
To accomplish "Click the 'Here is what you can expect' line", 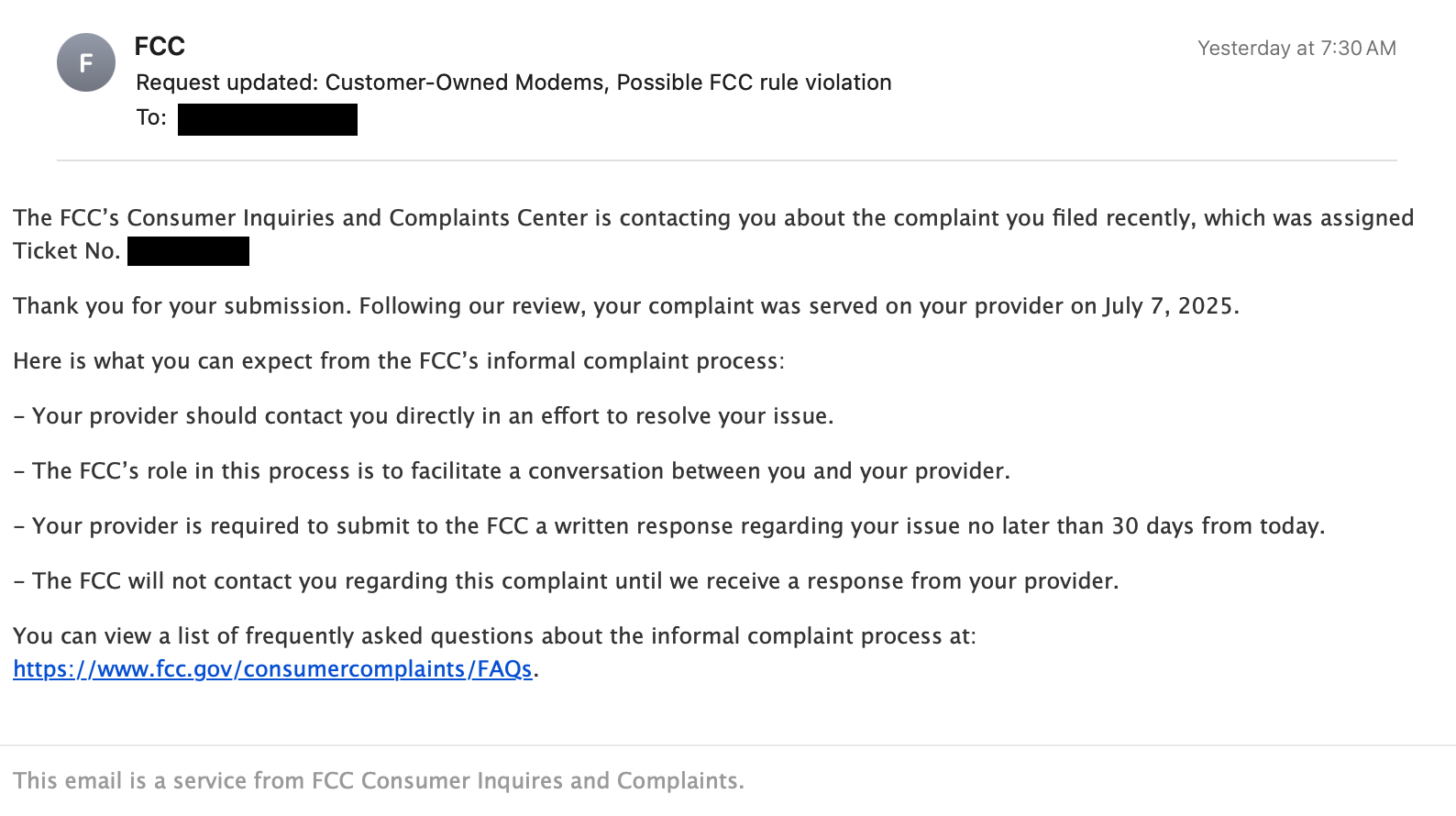I will click(399, 361).
